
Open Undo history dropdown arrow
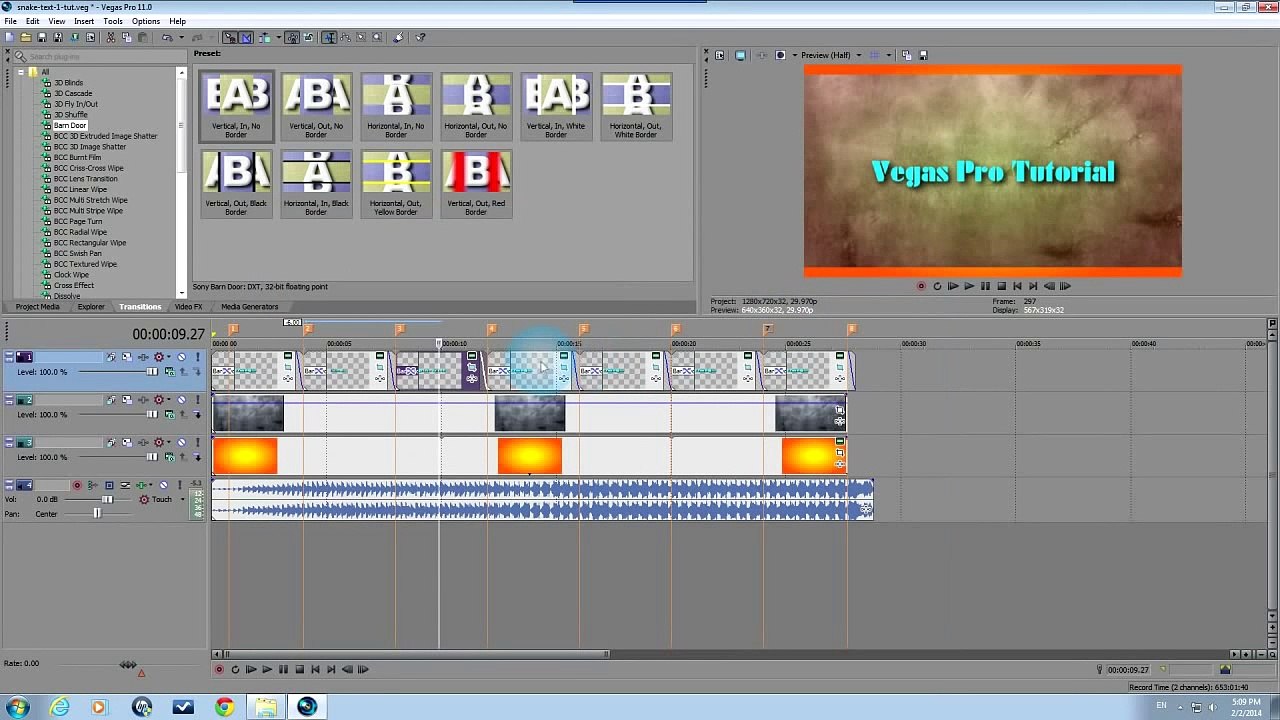coord(181,37)
